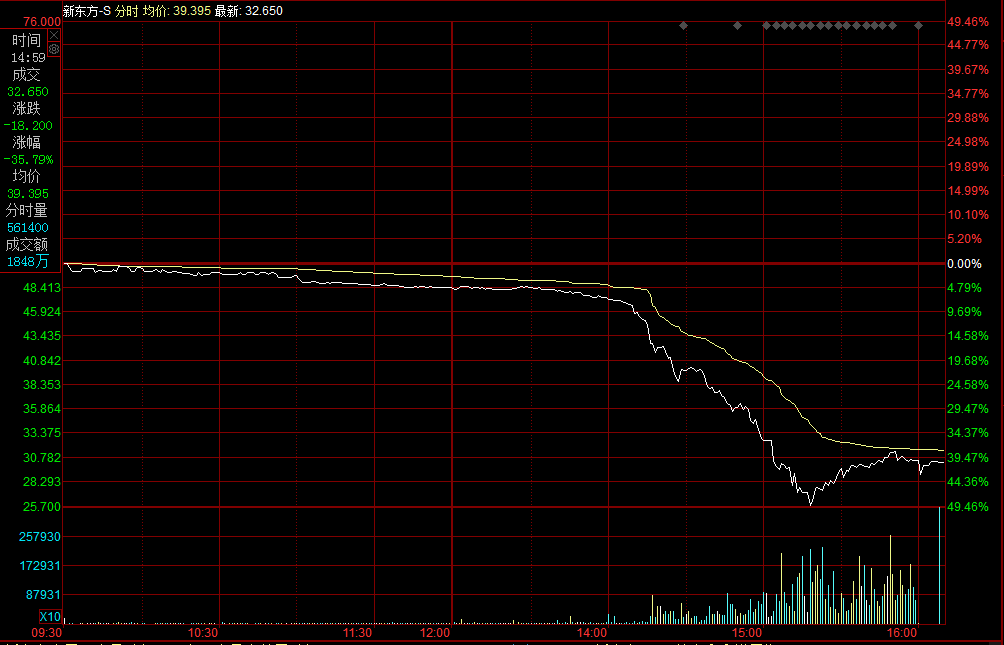Viewport: 1004px width, 645px height.
Task: Click the 76.000 top price label
Action: [42, 21]
